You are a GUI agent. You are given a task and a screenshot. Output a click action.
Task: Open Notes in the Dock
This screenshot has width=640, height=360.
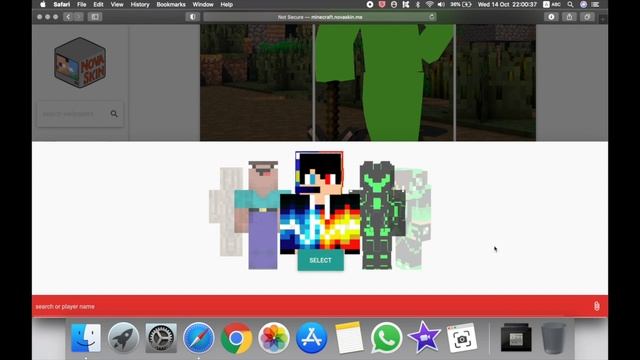click(349, 338)
